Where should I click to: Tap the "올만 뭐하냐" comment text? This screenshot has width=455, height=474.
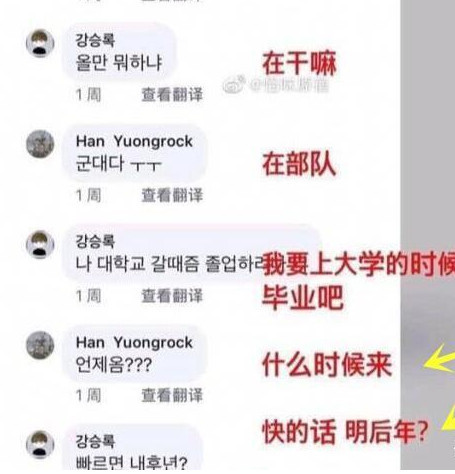click(119, 62)
